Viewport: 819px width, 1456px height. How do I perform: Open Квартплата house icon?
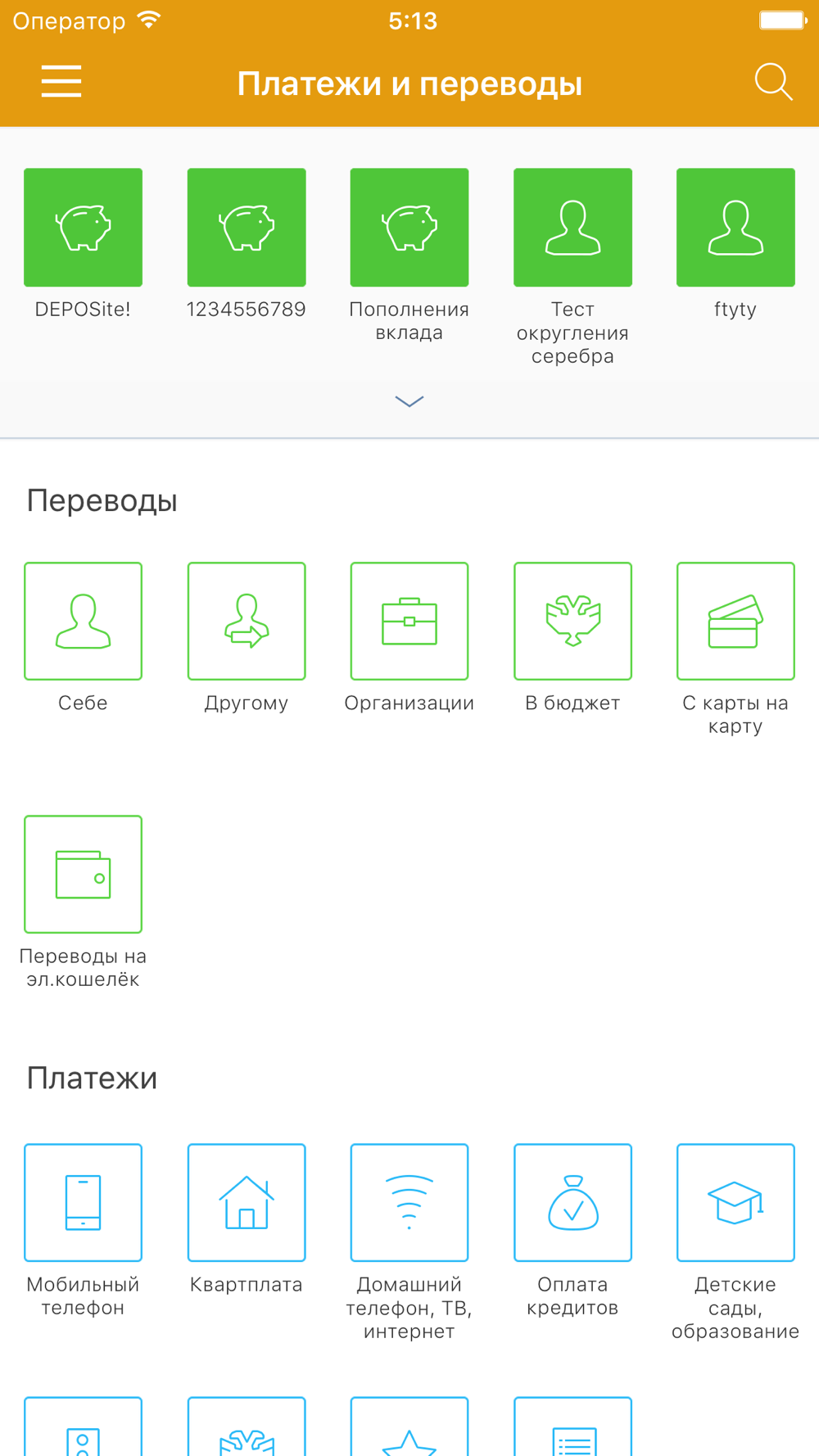(x=247, y=1202)
